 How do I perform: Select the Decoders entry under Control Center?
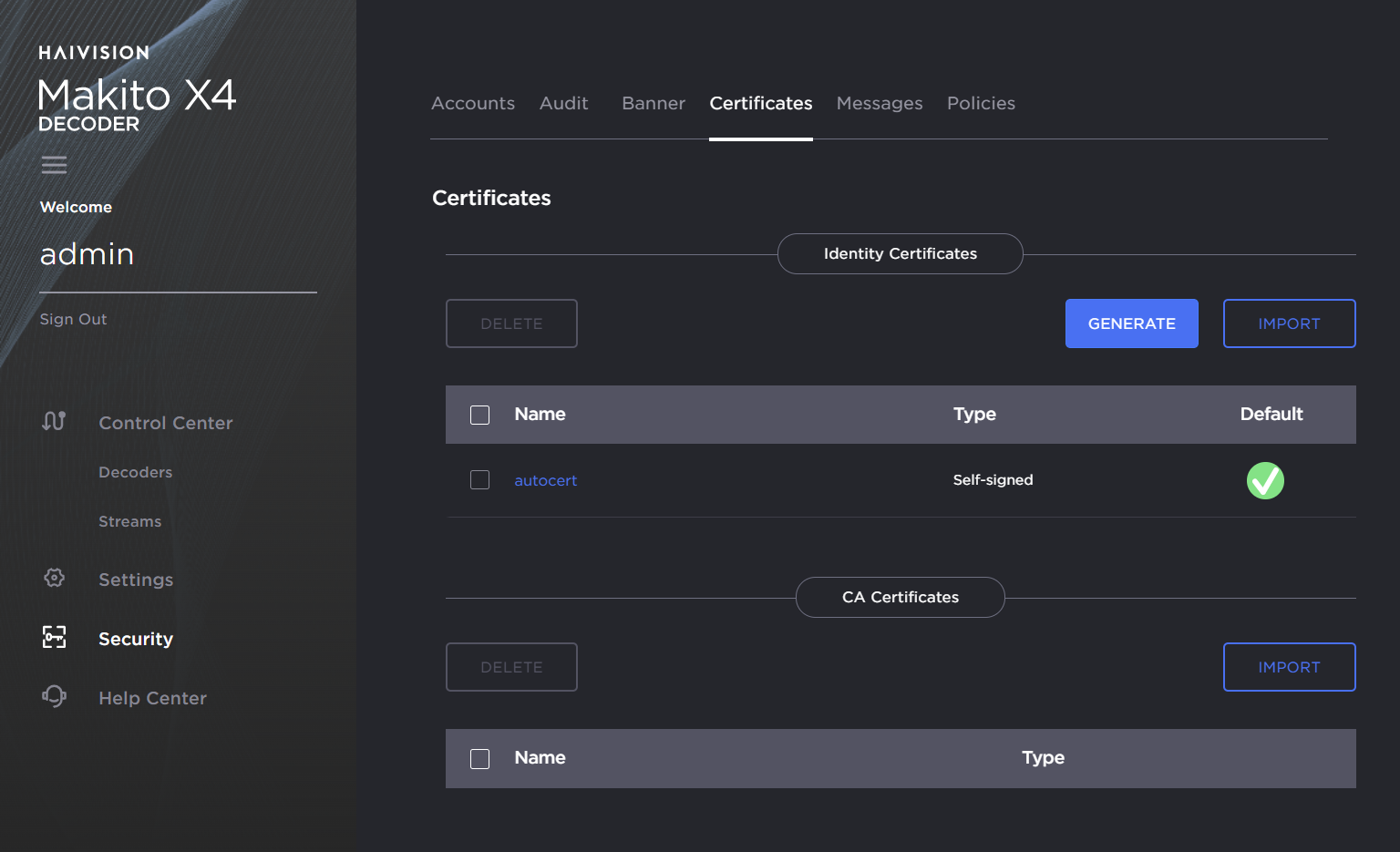[135, 472]
